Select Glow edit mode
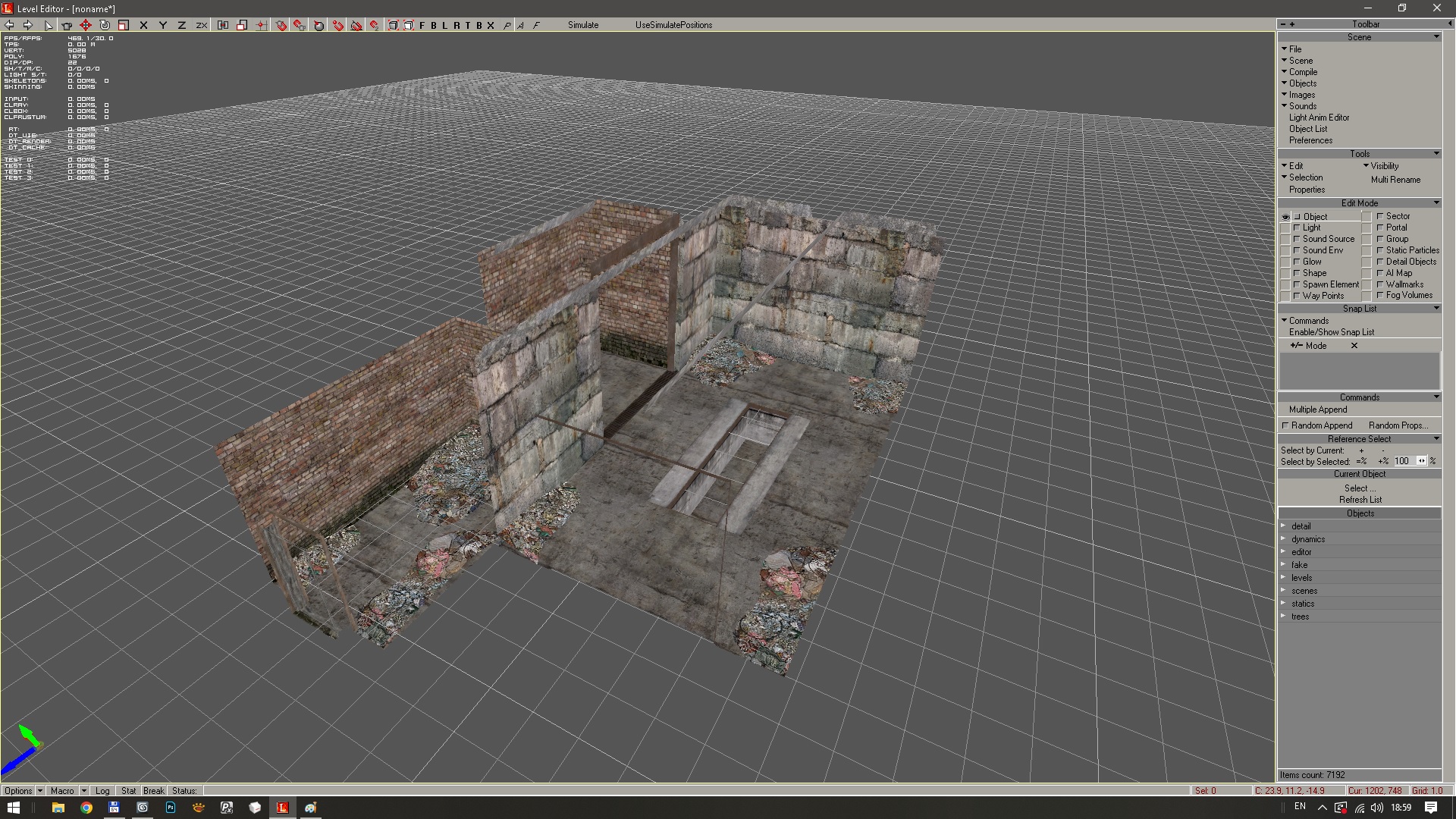The image size is (1456, 819). 1311,262
